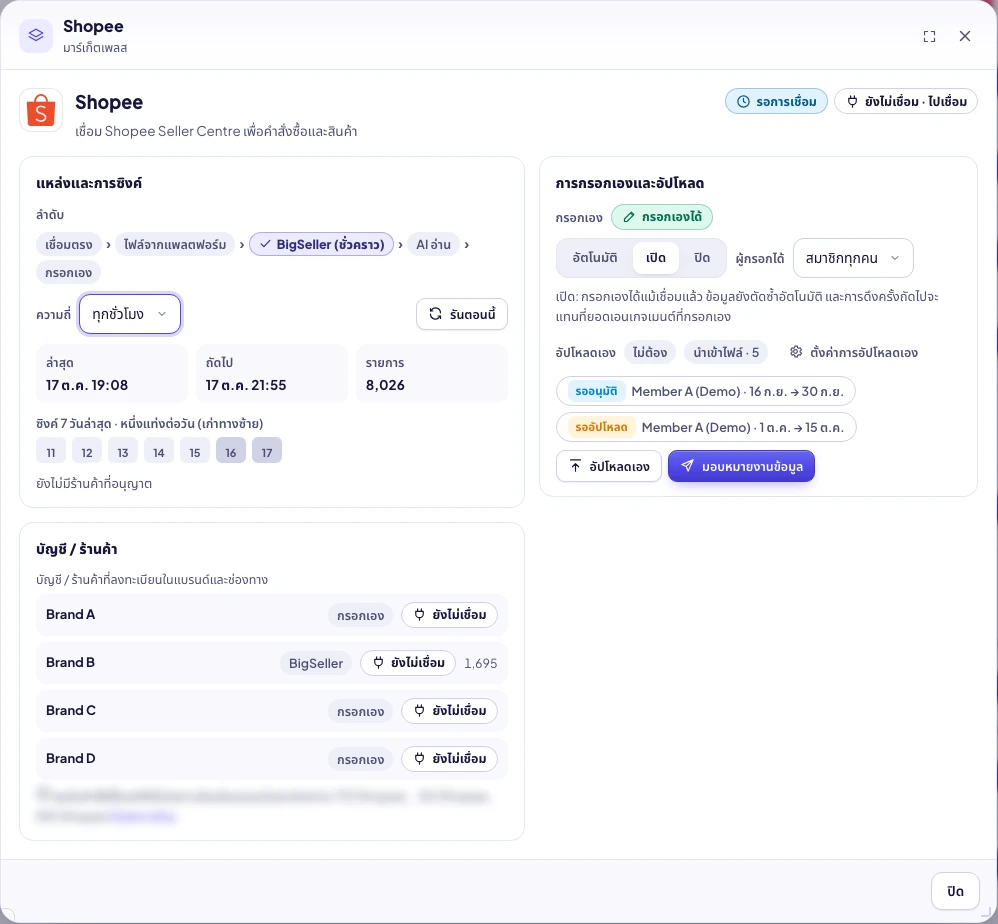Select the นำเข้าไฟล์ · 5 option
This screenshot has width=998, height=924.
pyautogui.click(x=726, y=353)
